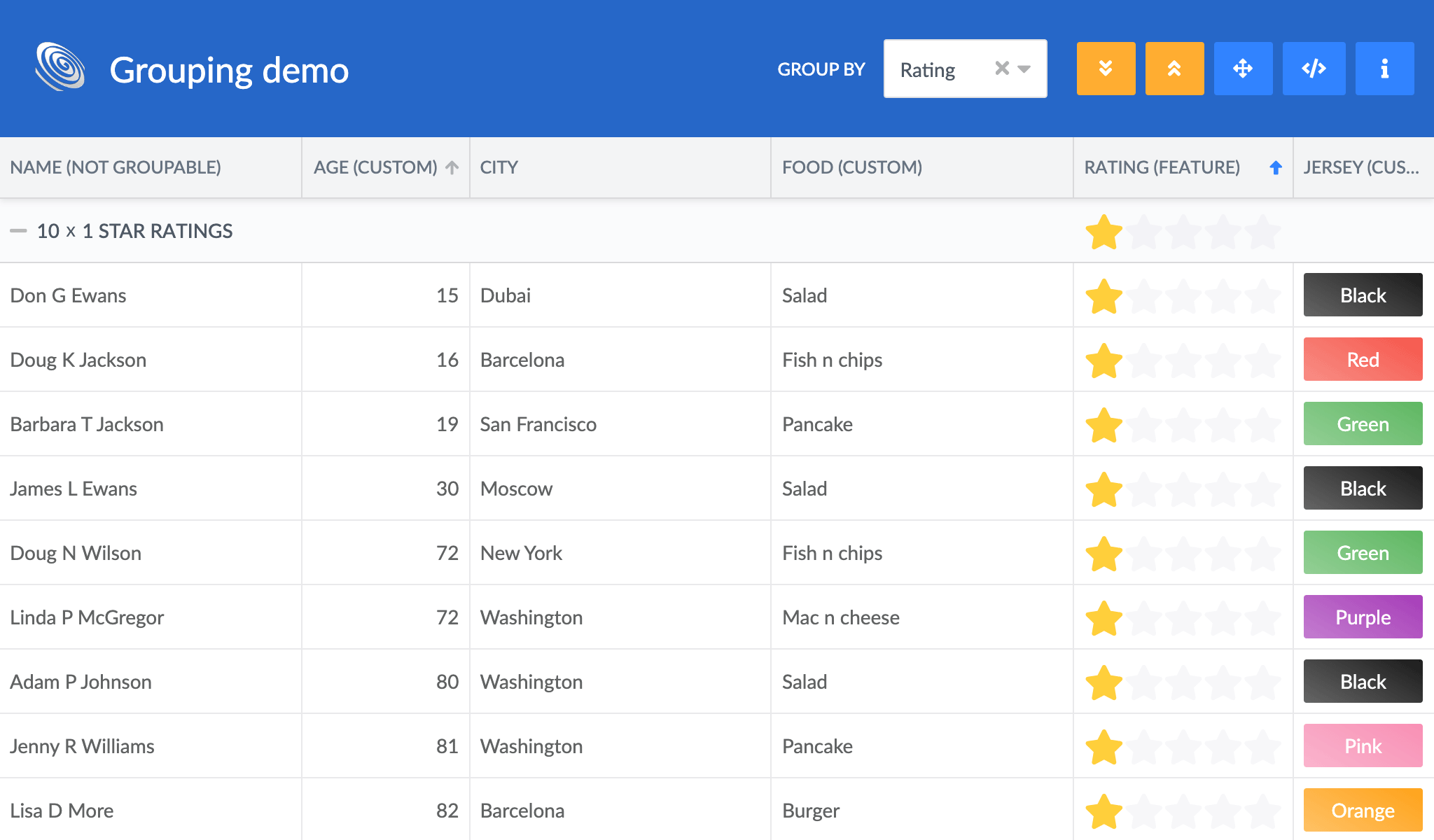This screenshot has height=840, width=1434.
Task: Set Doug K Jackson's rating to three stars
Action: click(1183, 359)
